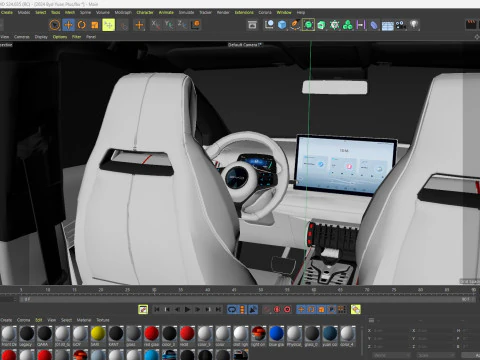Go to the end of the animation
480x360 pixels.
pyautogui.click(x=218, y=310)
